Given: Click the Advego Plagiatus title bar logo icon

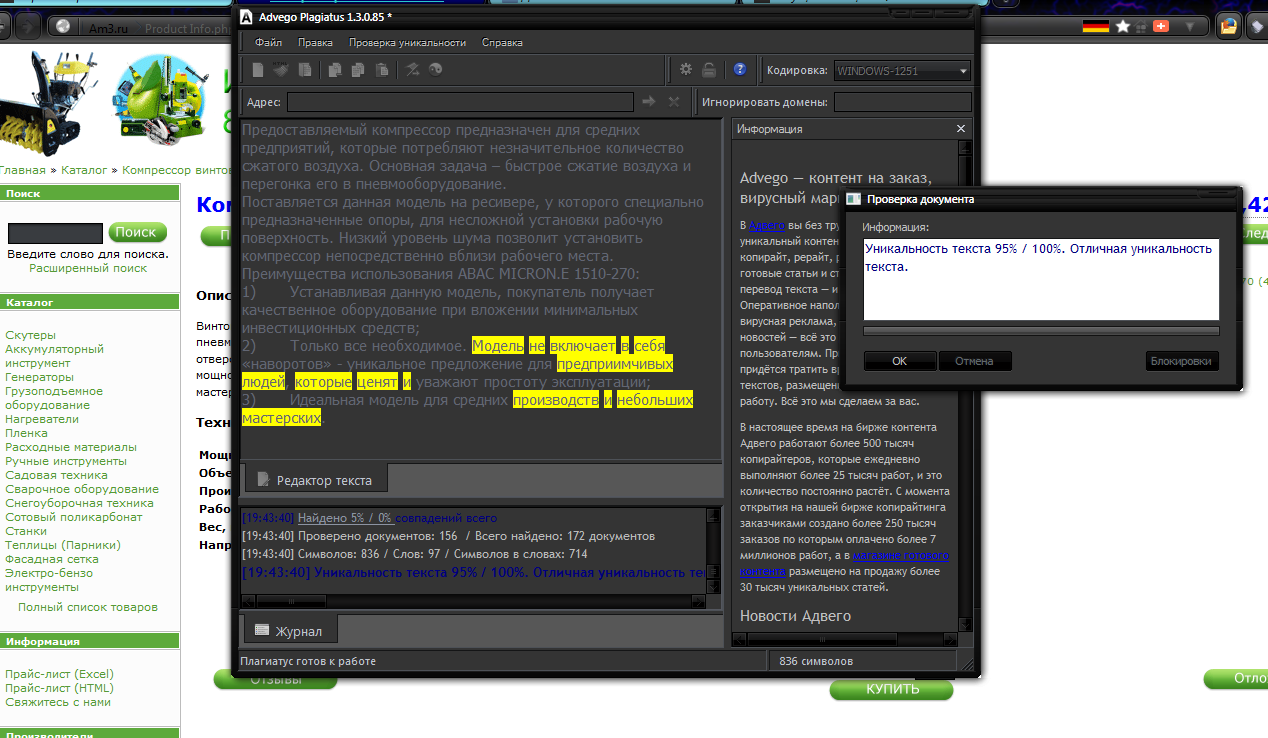Looking at the screenshot, I should pyautogui.click(x=246, y=17).
